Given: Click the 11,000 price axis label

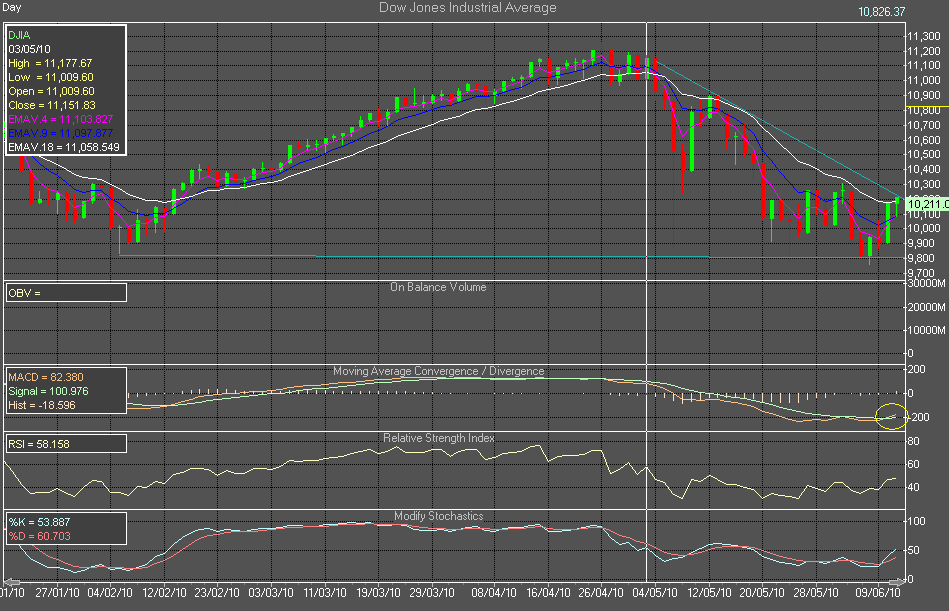Looking at the screenshot, I should tap(924, 80).
